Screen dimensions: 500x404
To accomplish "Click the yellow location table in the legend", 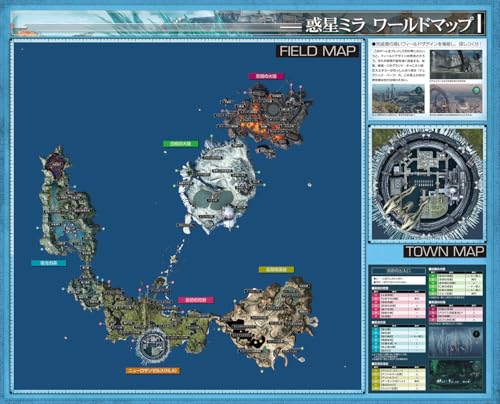I will coord(399,378).
